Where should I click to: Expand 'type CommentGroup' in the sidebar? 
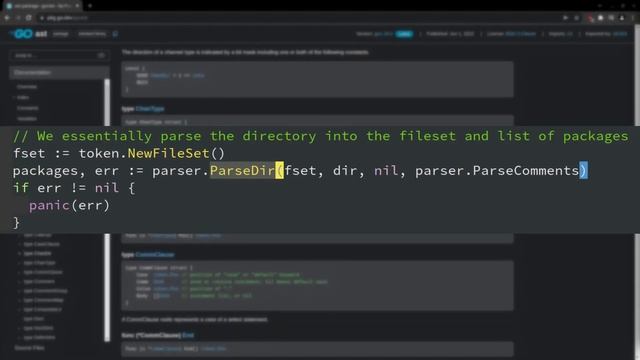coord(43,291)
